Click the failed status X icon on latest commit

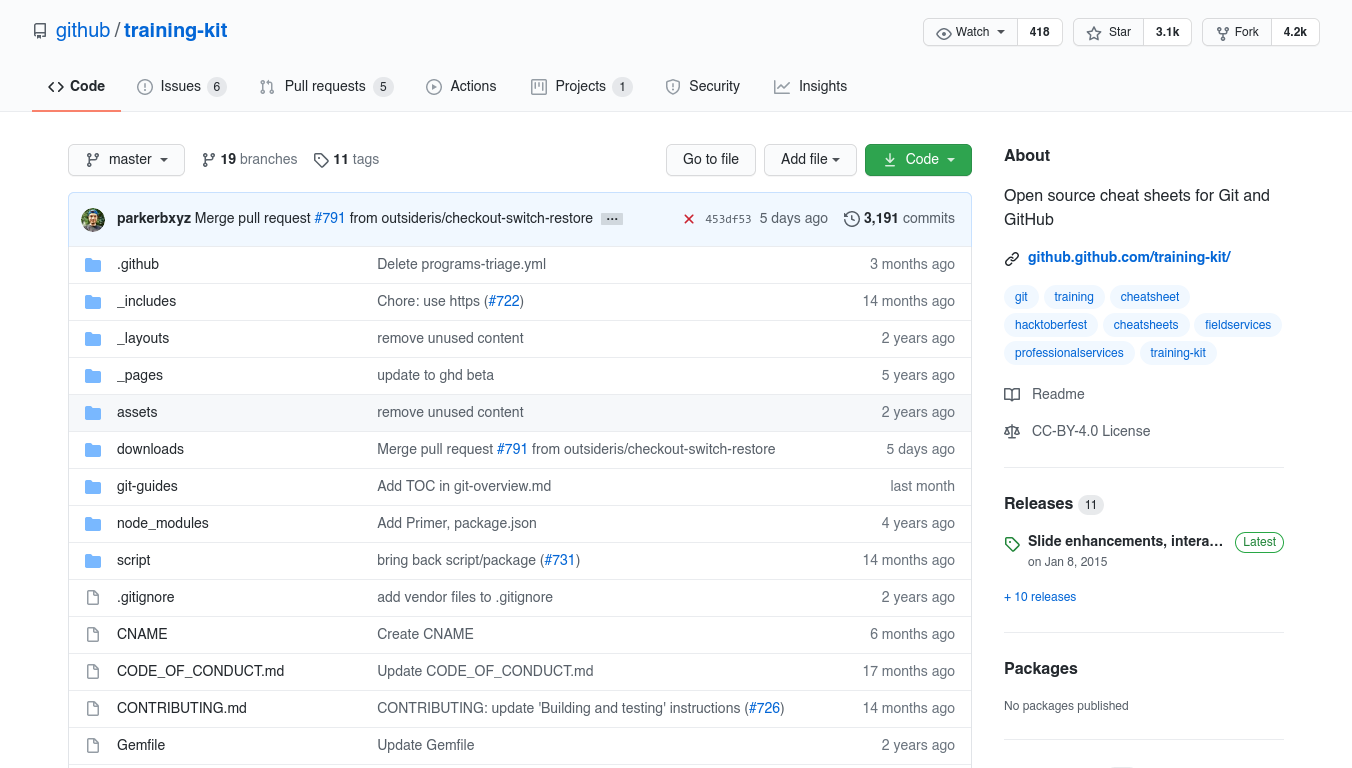click(689, 219)
